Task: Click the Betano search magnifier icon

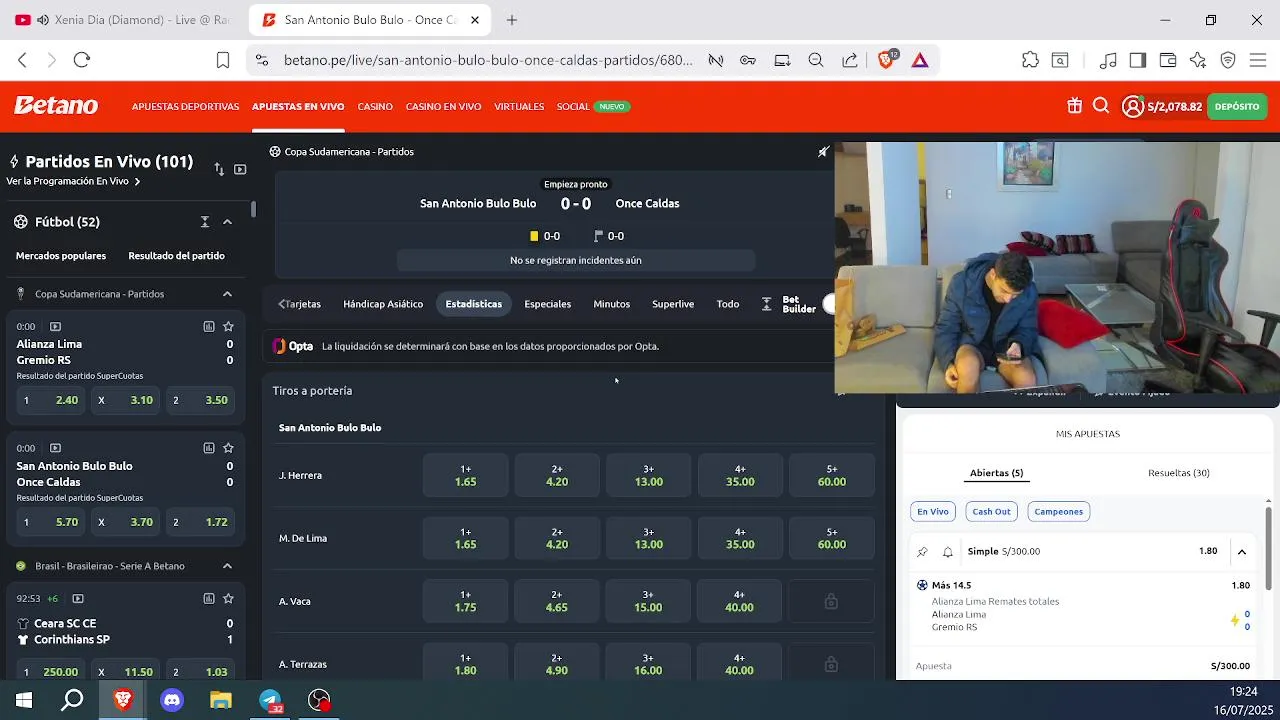Action: [x=1101, y=106]
